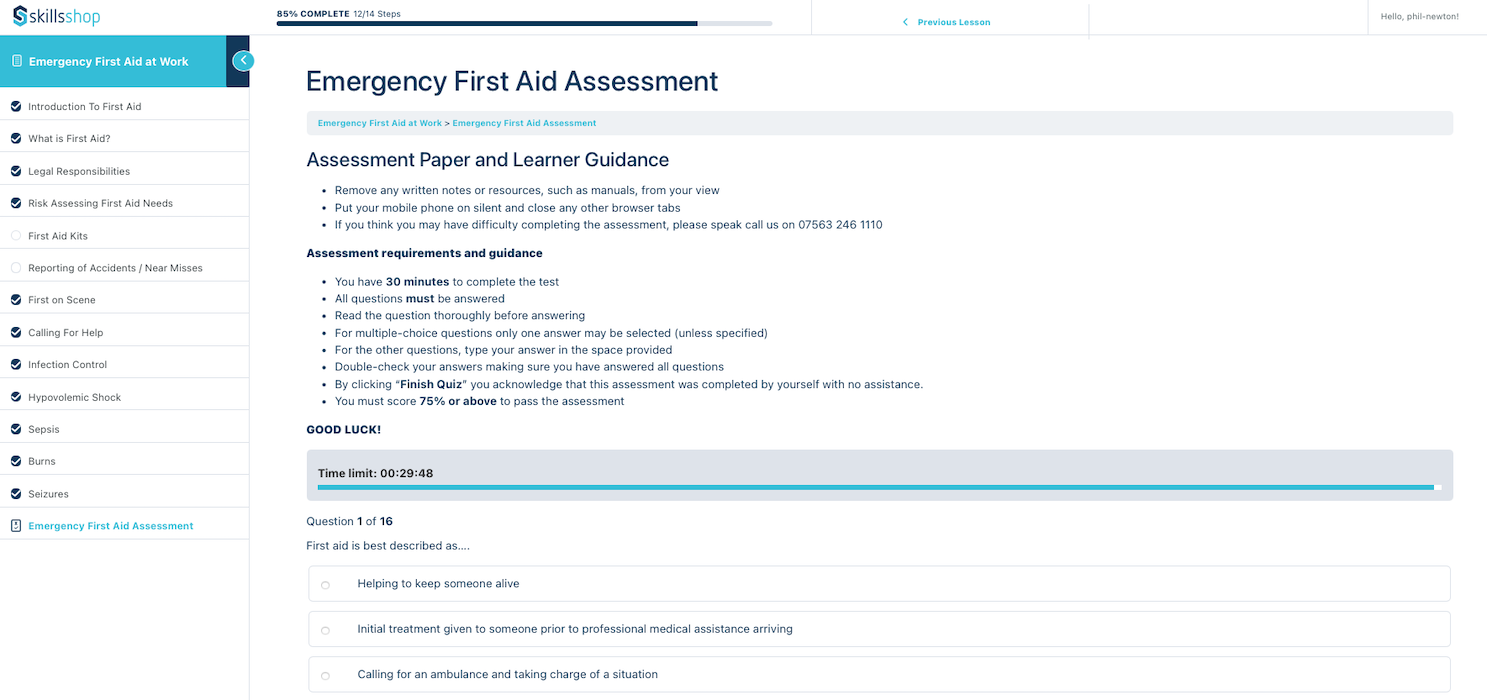Click the incomplete circle icon beside First Aid Kits

[x=16, y=236]
